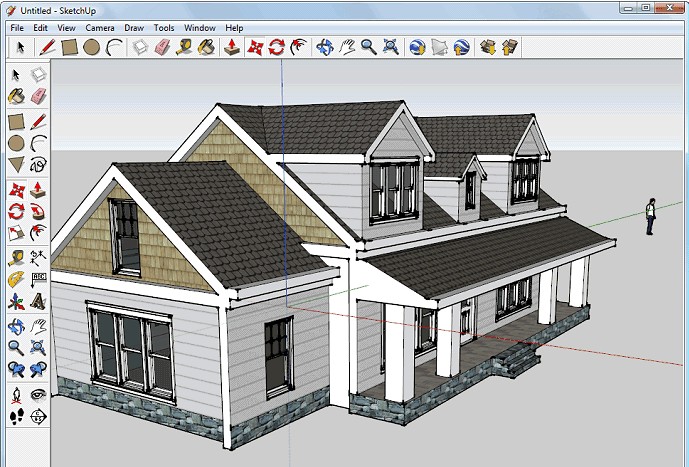The width and height of the screenshot is (689, 467).
Task: Select Tape Measure in the left toolbar
Action: coord(16,258)
